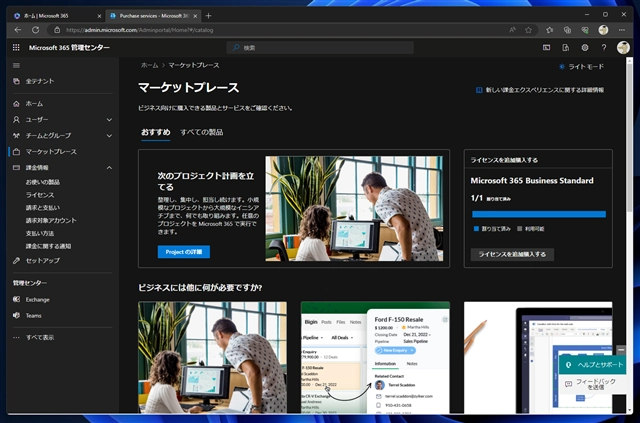Open 請求対象アカウント under billing
The image size is (640, 423).
(x=51, y=220)
